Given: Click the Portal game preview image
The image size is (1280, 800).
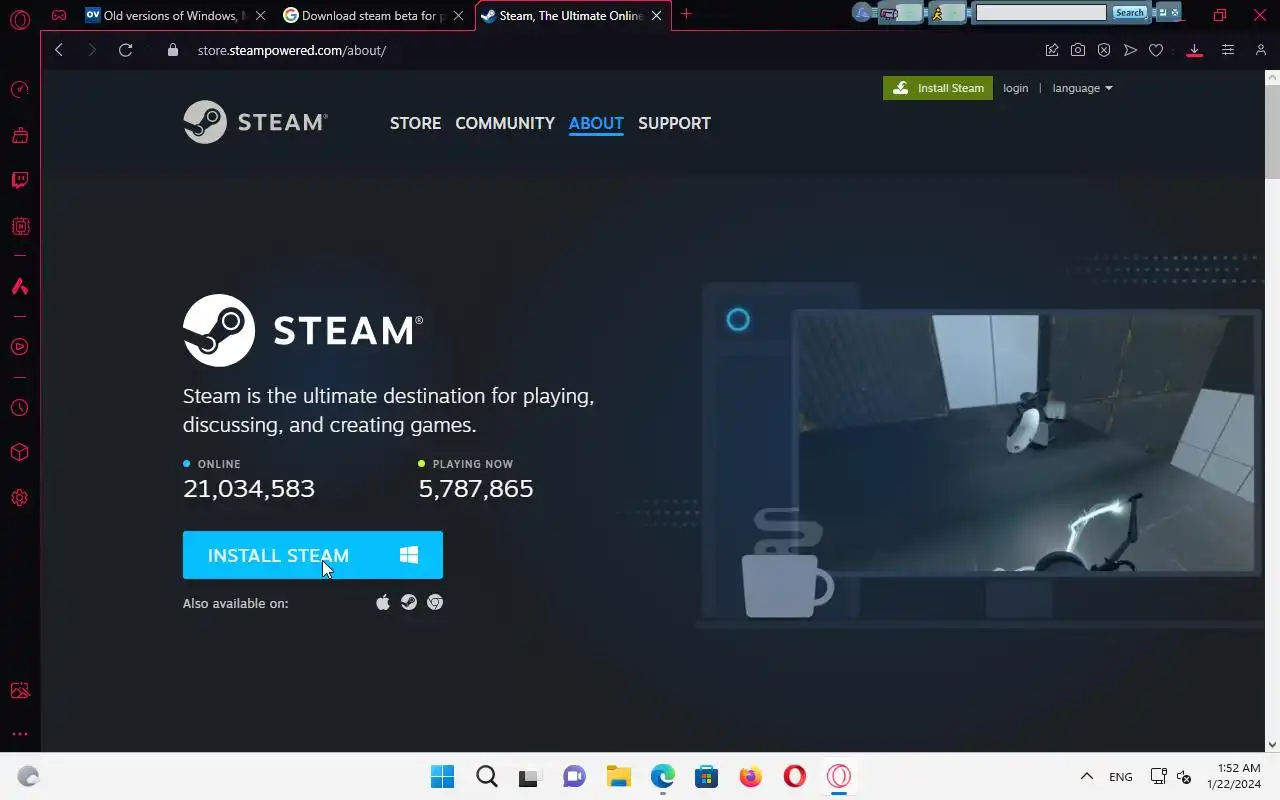Looking at the screenshot, I should 1026,443.
